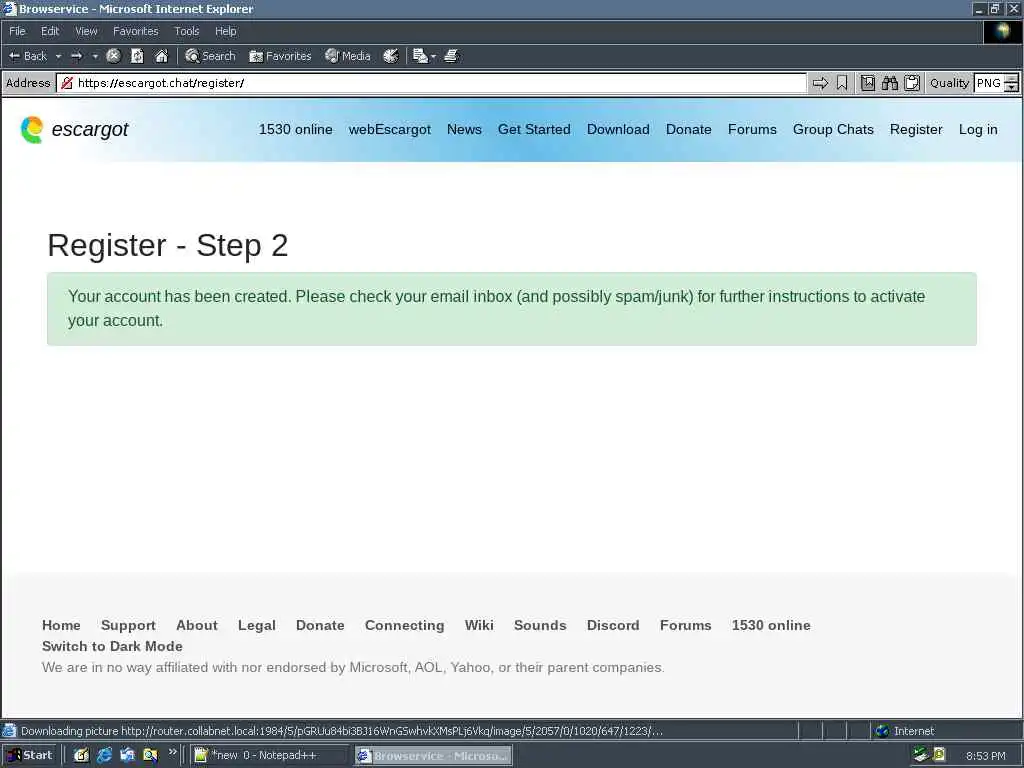
Task: Open the History toolbar icon
Action: [x=391, y=56]
